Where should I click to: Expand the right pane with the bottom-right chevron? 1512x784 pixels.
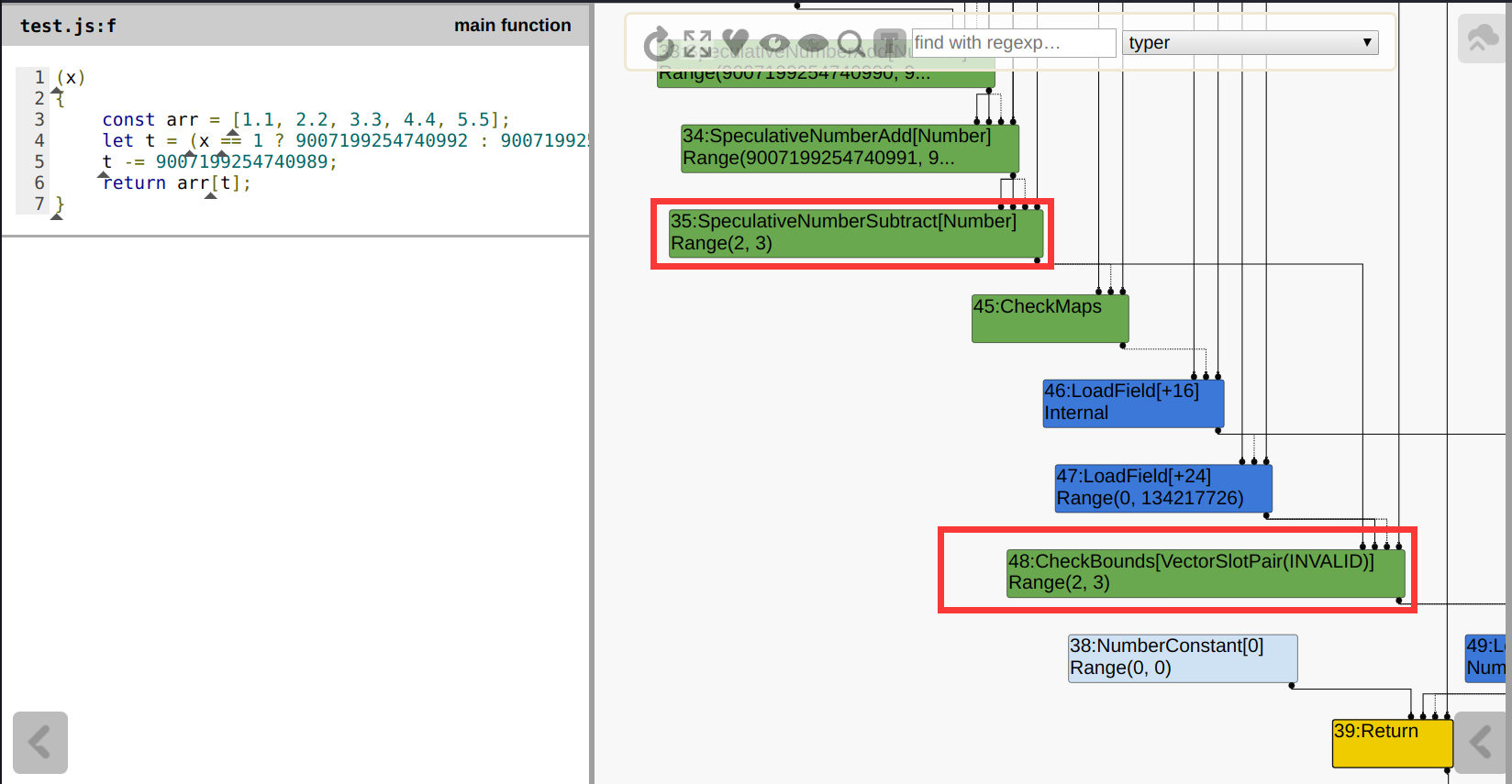(1479, 742)
